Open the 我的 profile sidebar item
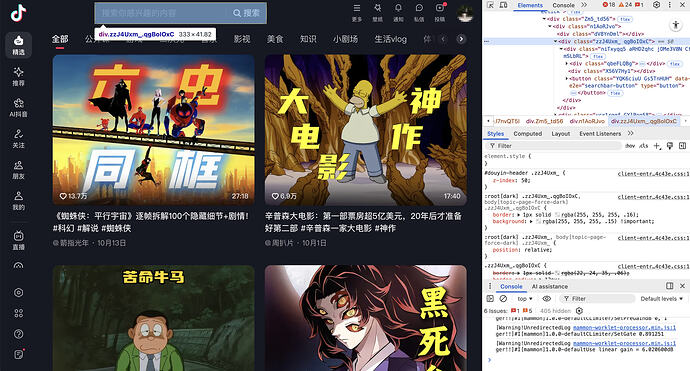This screenshot has width=690, height=371. [18, 201]
